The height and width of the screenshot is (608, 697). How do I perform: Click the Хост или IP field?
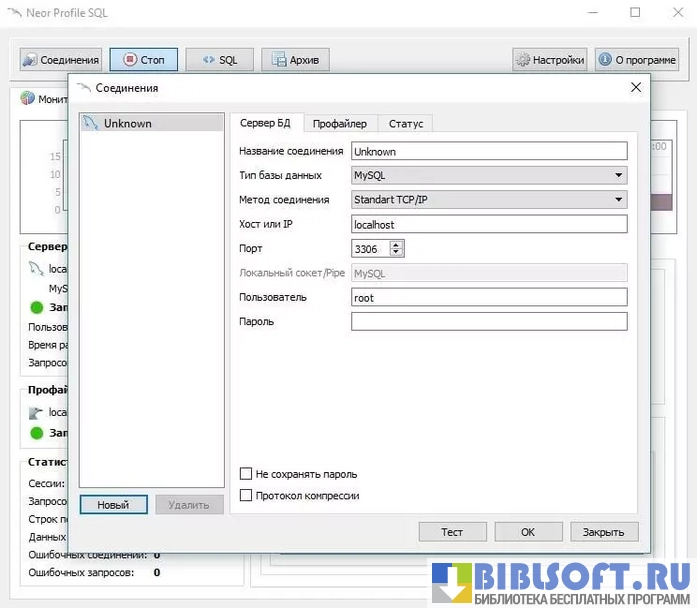point(488,225)
